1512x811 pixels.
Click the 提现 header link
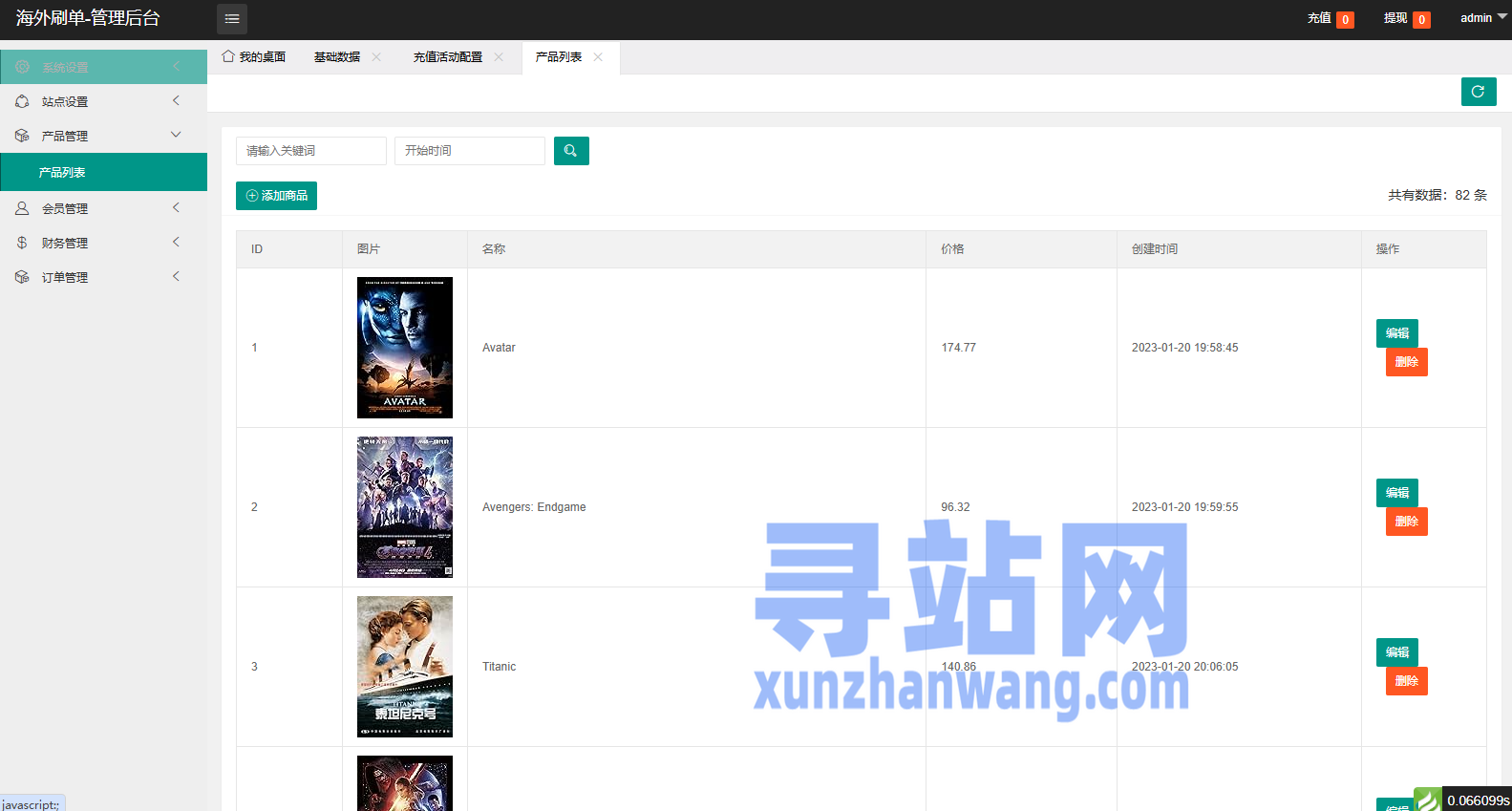[x=1395, y=18]
